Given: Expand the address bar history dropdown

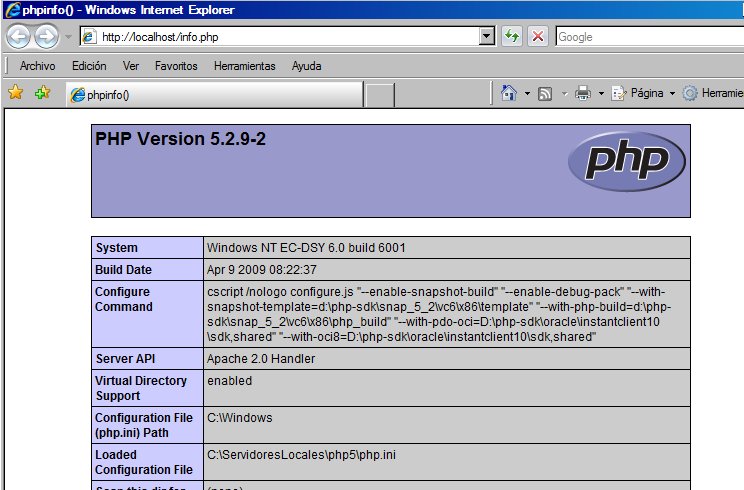Looking at the screenshot, I should [x=487, y=37].
